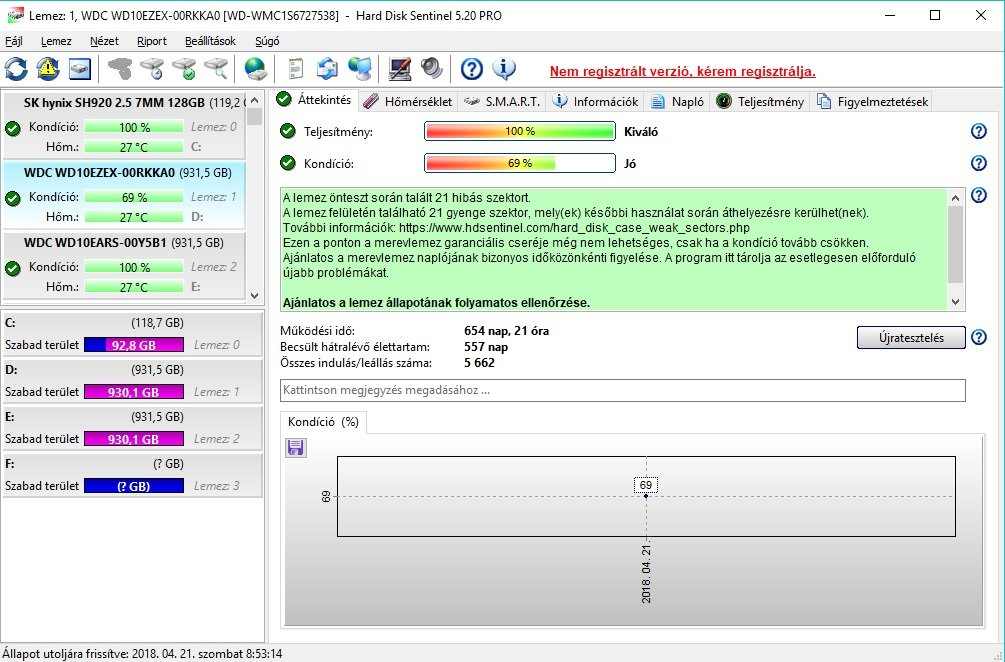Click green check icon next to Teljesítmény label
The image size is (1005, 662).
288,131
